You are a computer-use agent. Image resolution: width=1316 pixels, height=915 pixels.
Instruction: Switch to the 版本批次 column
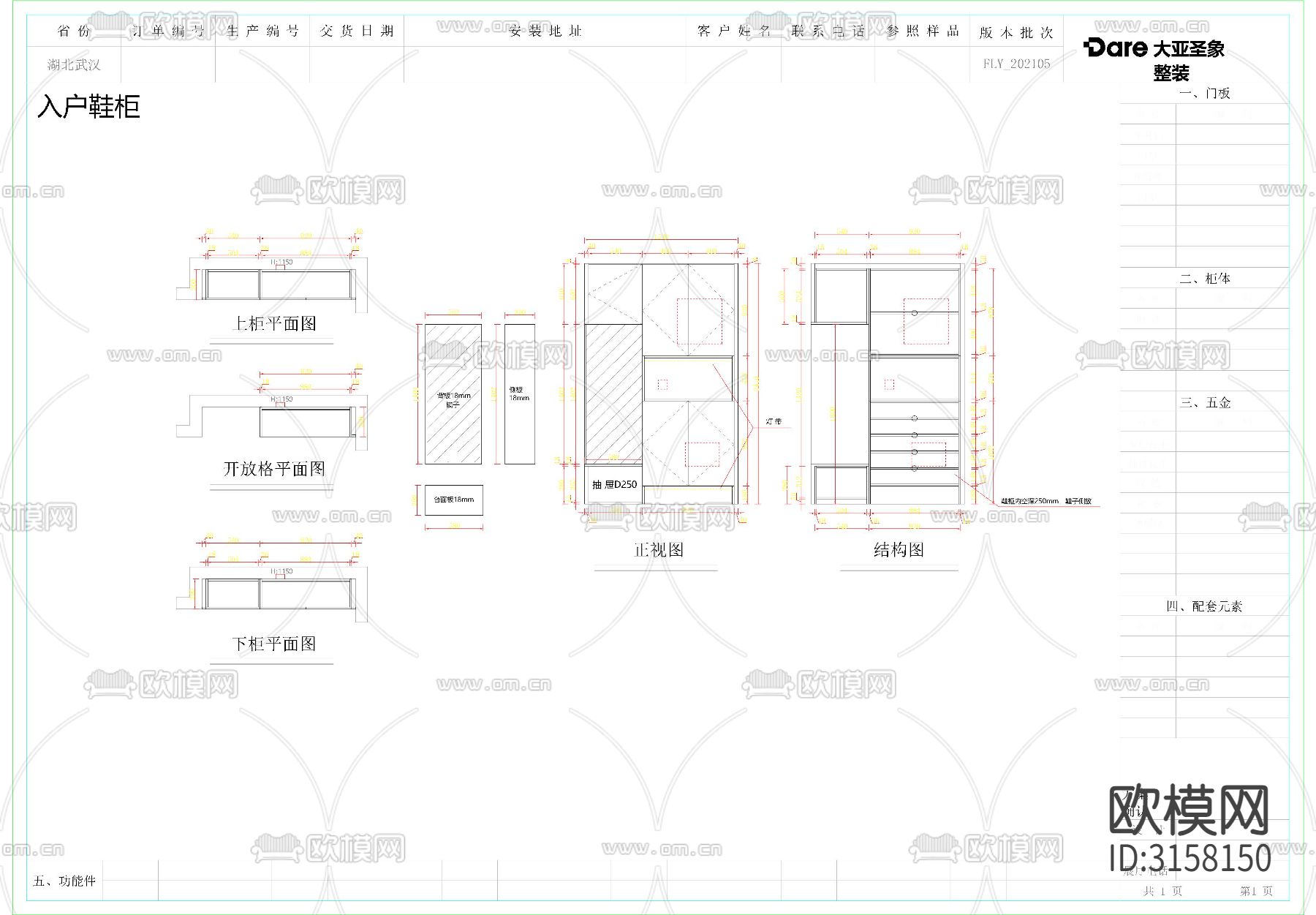pos(1014,33)
